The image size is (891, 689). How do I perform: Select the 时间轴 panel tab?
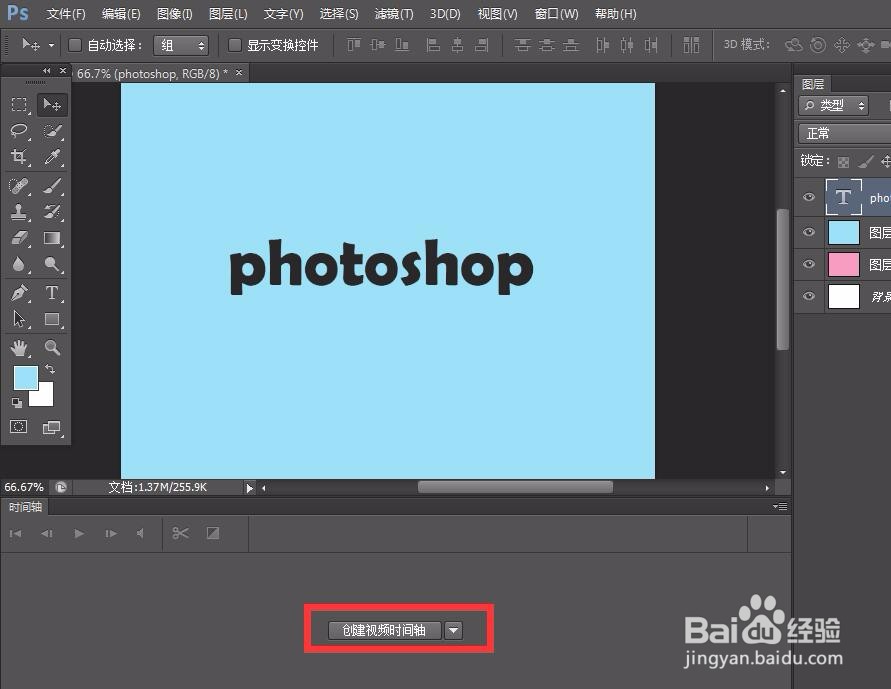tap(25, 507)
